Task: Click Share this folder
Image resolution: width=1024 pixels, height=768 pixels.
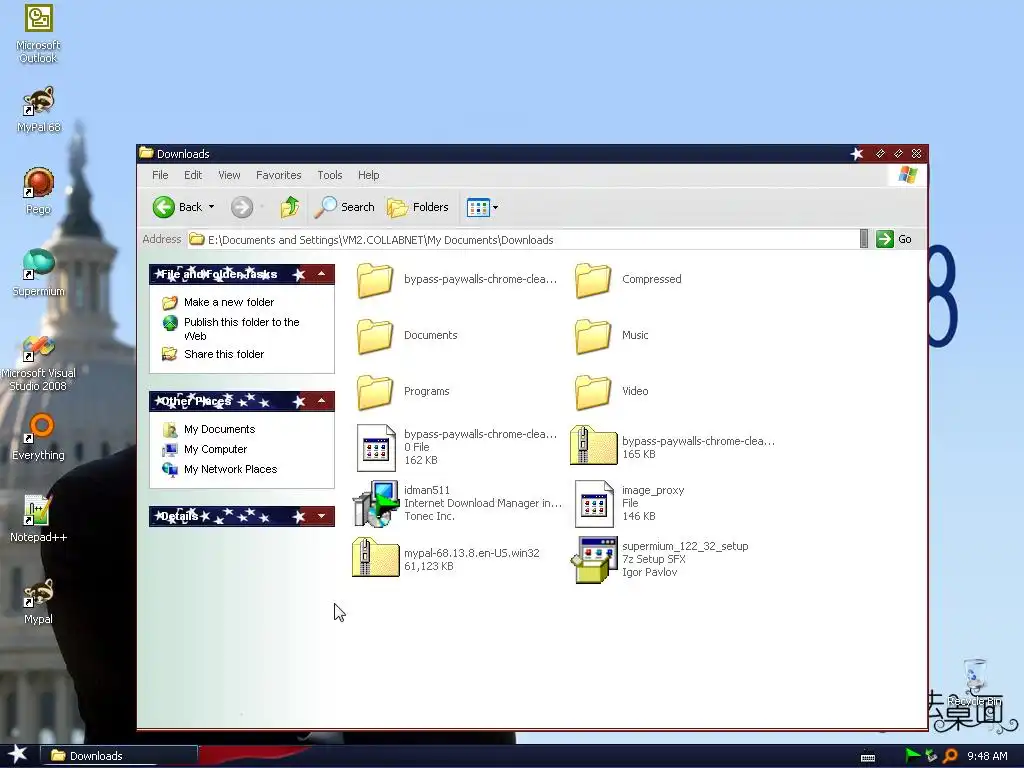Action: (x=214, y=354)
